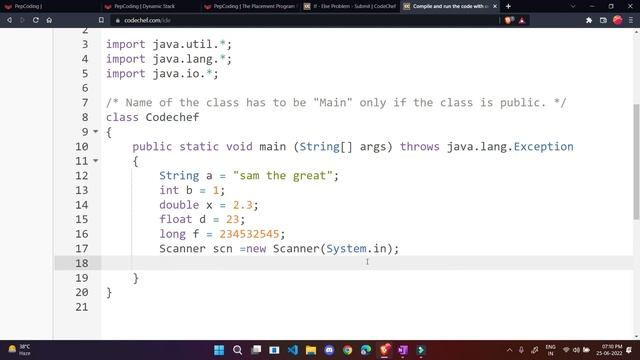Open the tab search dropdown arrow

point(573,6)
